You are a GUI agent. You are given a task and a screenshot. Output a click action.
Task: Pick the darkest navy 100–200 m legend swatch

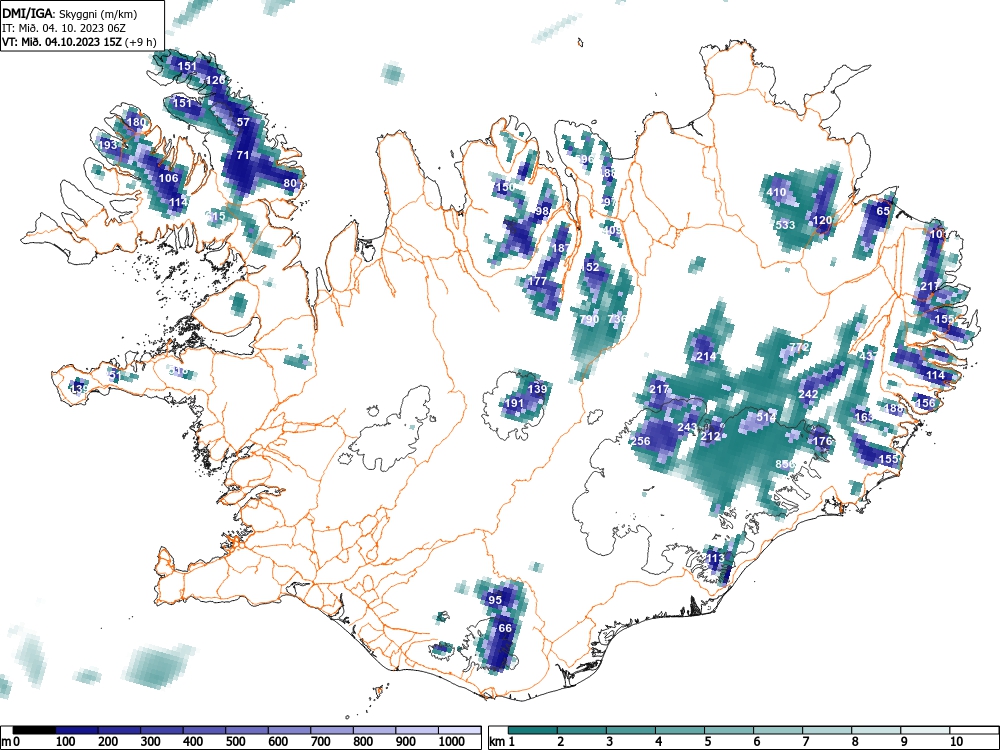tap(77, 730)
